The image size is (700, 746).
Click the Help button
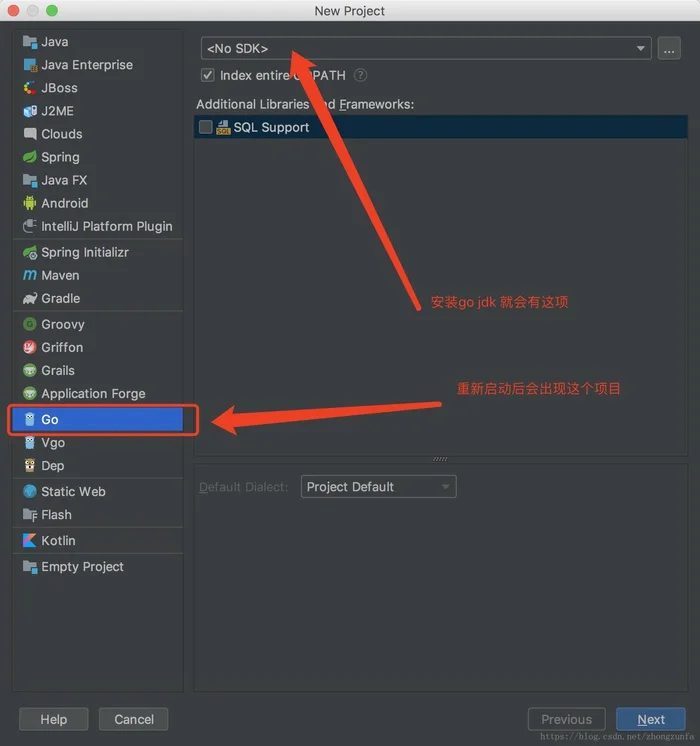click(x=54, y=719)
